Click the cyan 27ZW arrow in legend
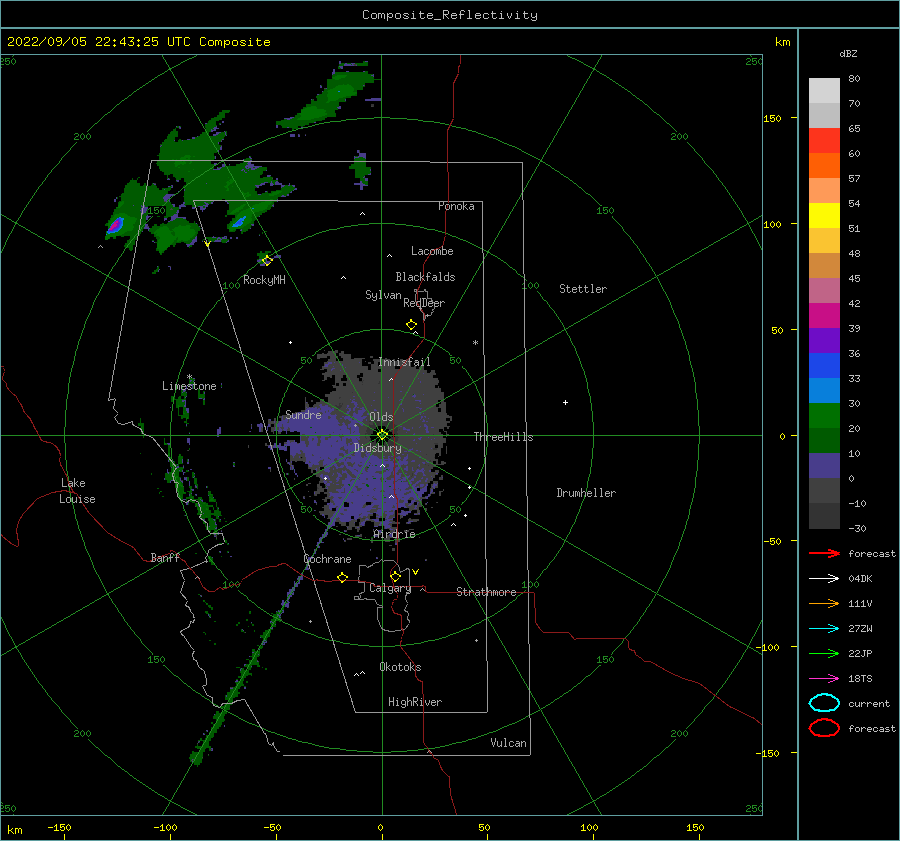Viewport: 900px width, 841px height. (x=824, y=629)
